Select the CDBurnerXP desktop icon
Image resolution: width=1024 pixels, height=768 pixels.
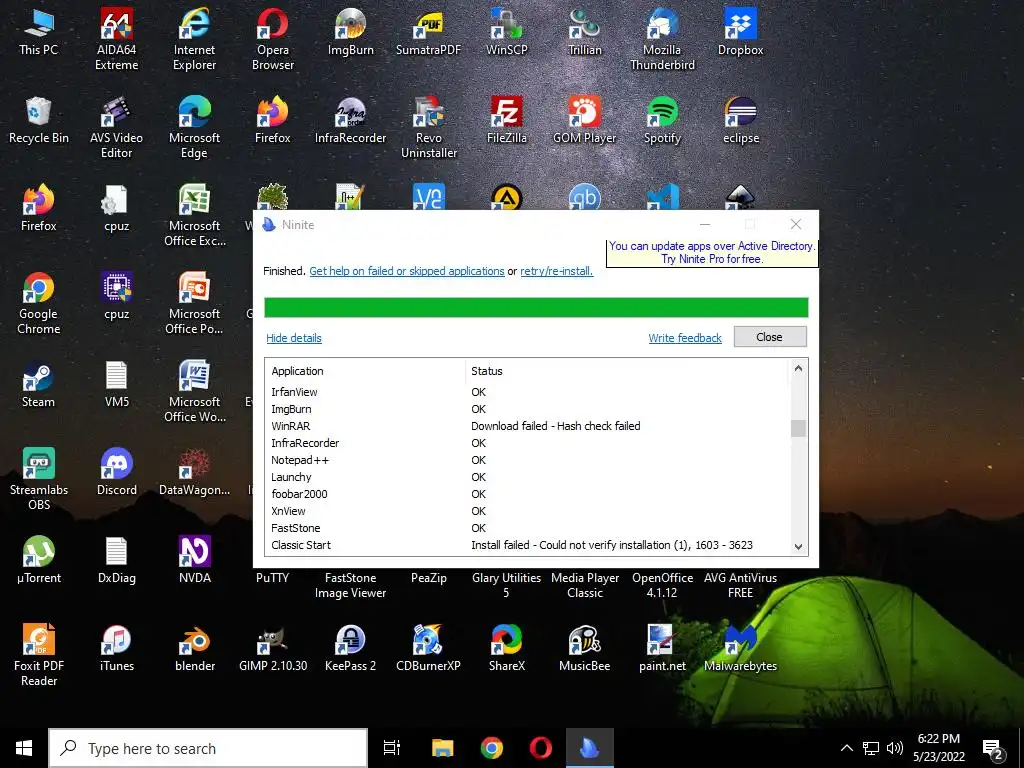coord(428,648)
